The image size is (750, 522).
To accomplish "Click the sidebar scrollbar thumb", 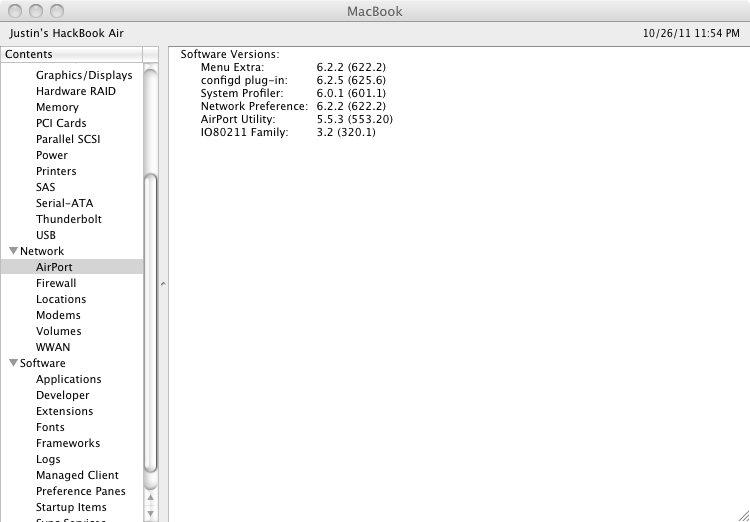I will [x=151, y=323].
